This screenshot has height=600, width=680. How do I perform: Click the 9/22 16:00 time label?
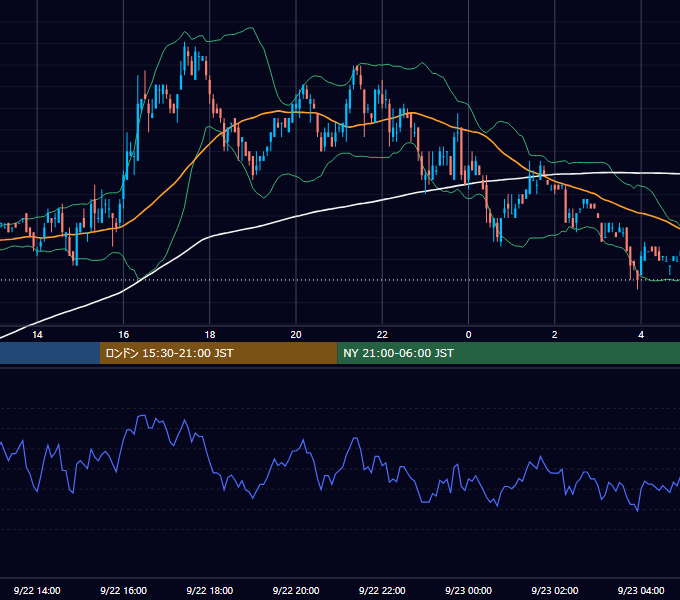[x=124, y=590]
